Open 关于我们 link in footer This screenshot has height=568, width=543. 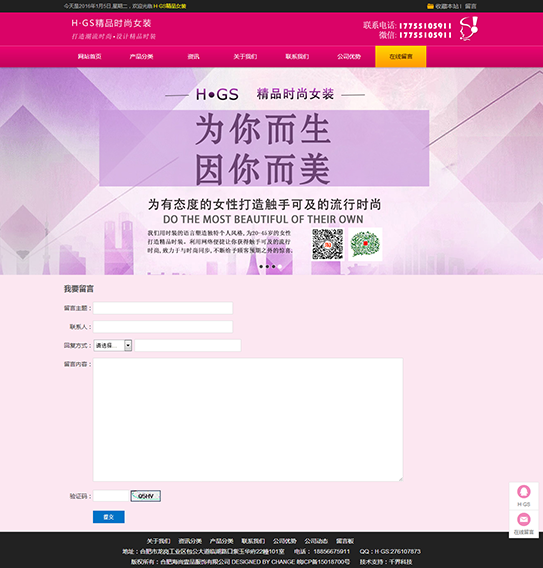pos(158,541)
